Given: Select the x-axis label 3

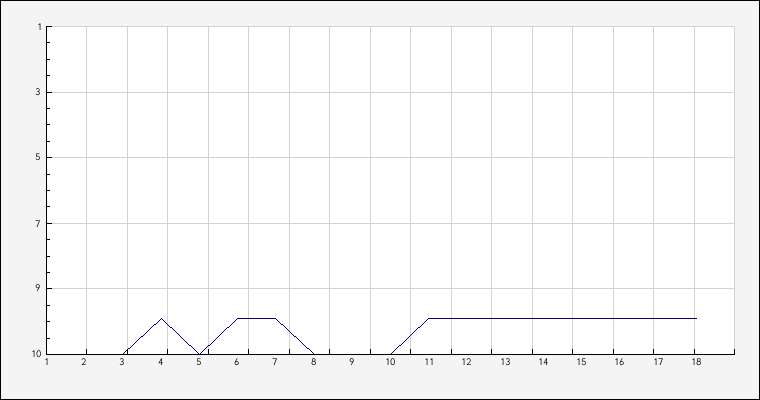Looking at the screenshot, I should (122, 362).
